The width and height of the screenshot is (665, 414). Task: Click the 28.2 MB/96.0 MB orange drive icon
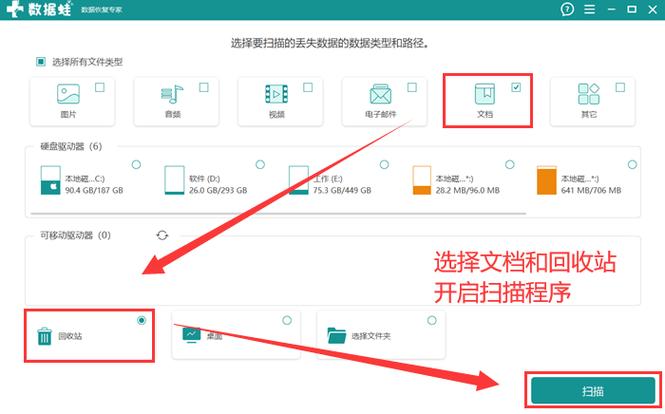(422, 180)
